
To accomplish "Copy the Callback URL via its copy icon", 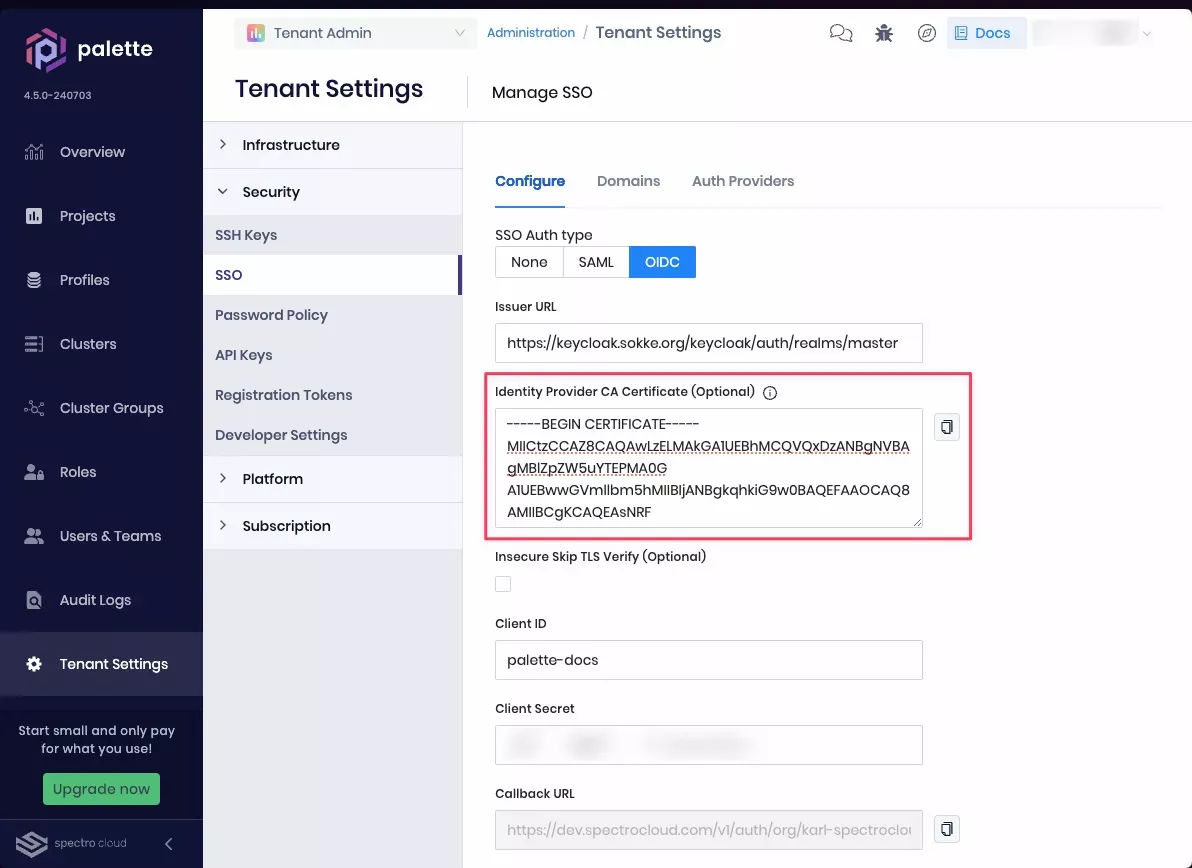I will coord(946,829).
